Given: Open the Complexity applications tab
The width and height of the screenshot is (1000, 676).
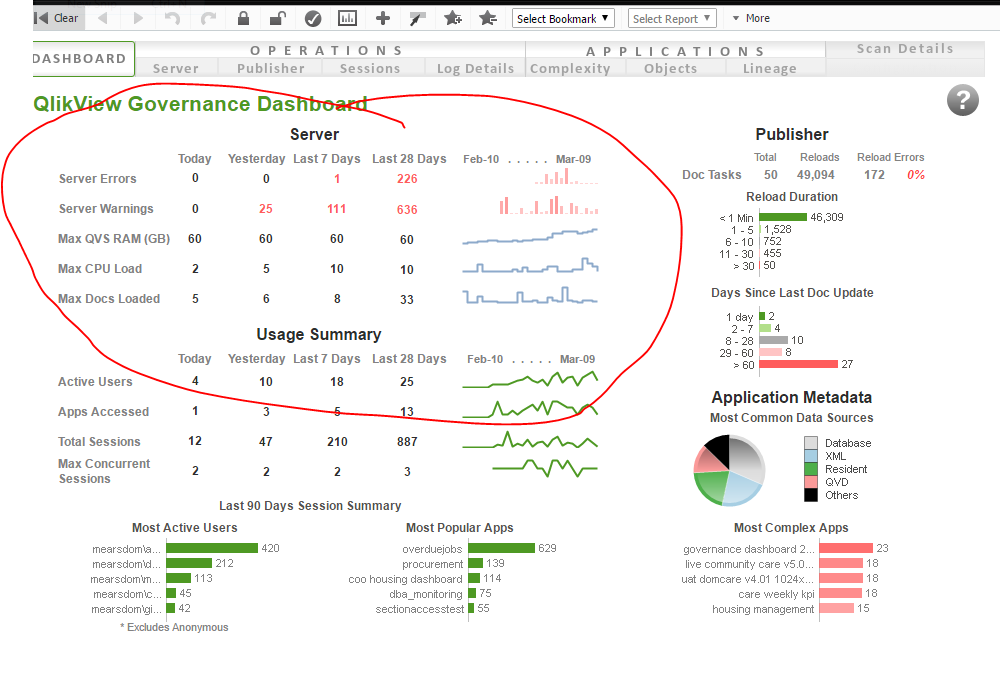Looking at the screenshot, I should pyautogui.click(x=570, y=68).
